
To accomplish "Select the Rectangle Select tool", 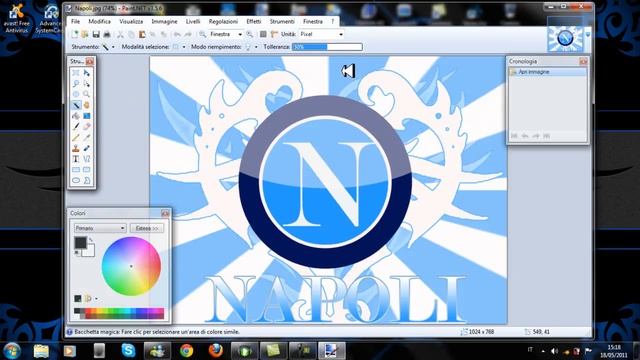I will click(x=76, y=73).
